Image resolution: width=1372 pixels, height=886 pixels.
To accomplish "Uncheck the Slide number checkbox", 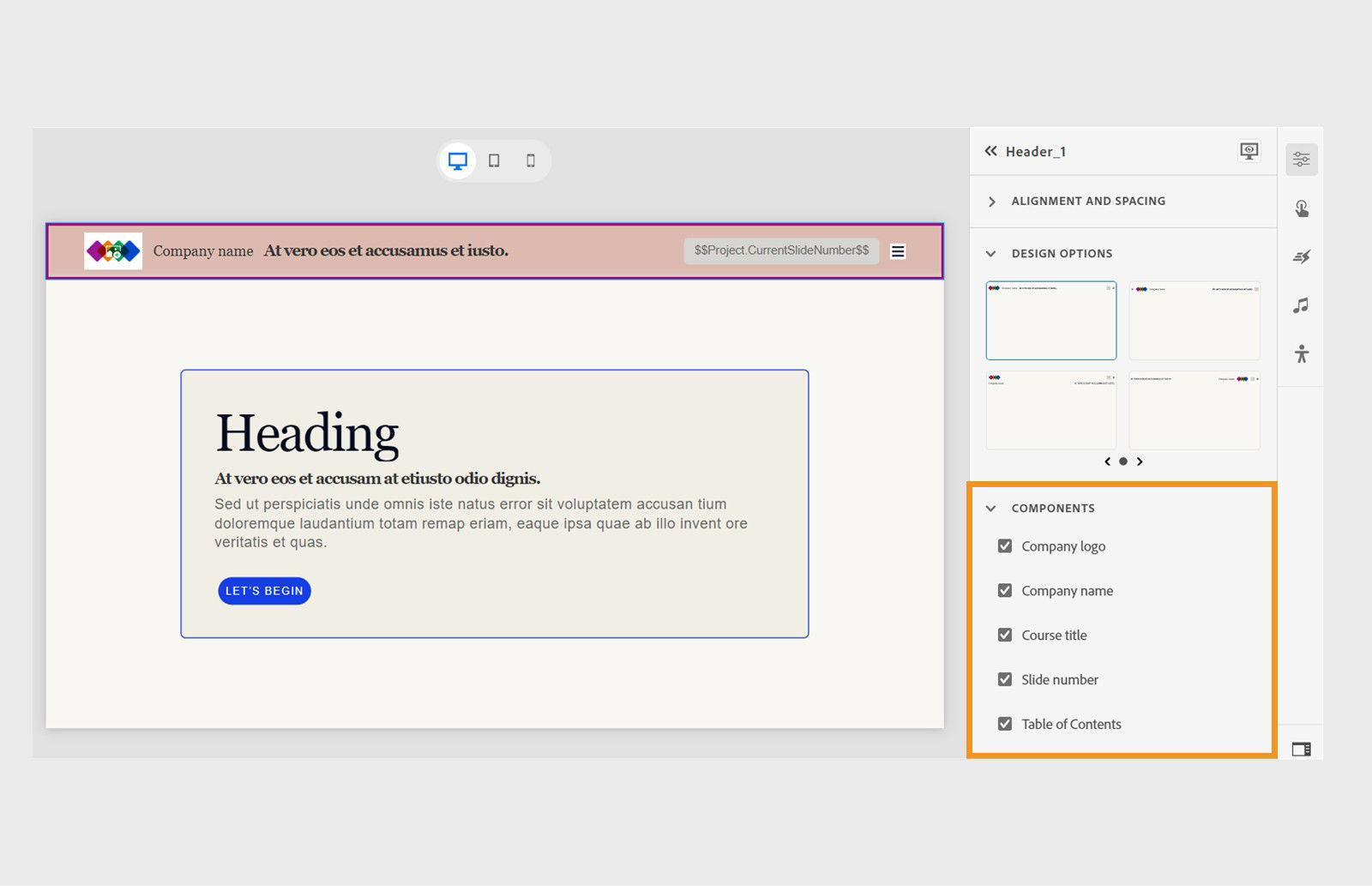I will pos(1005,679).
